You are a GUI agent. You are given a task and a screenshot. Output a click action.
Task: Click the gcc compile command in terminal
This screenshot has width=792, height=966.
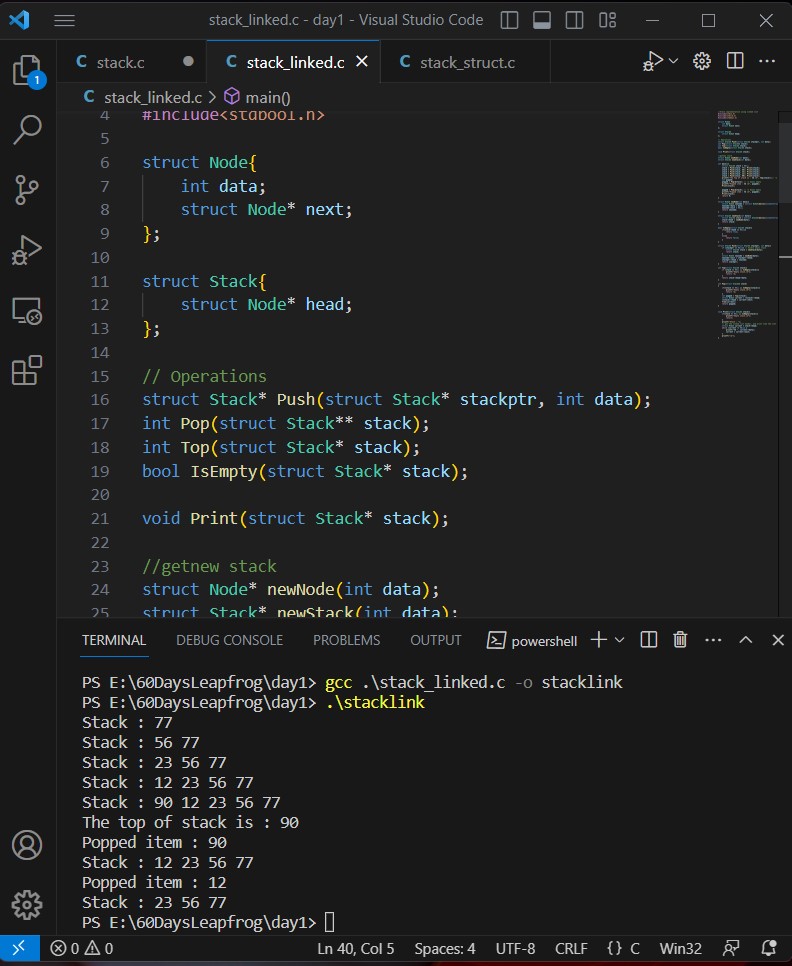point(474,683)
